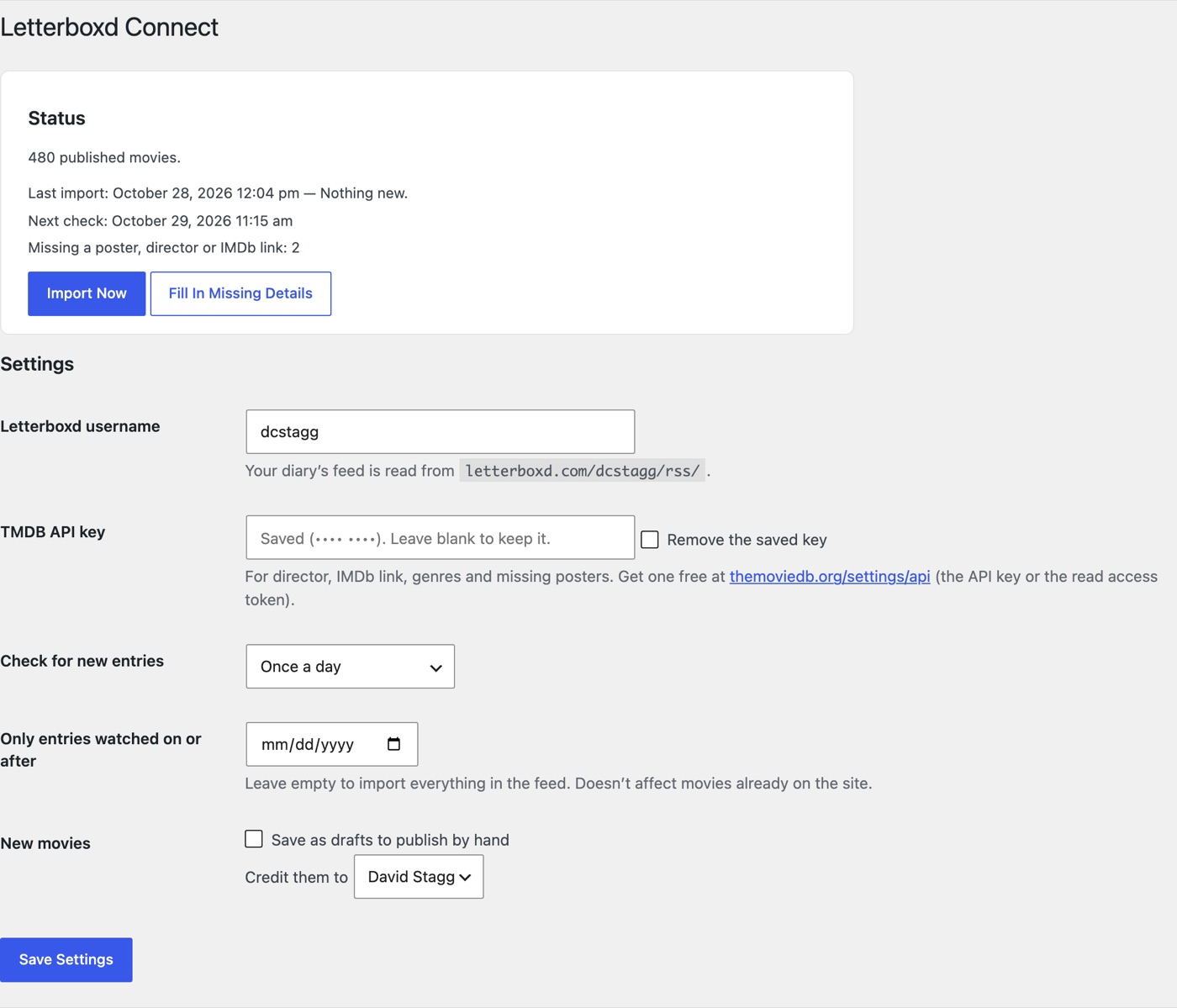Click the Settings heading

37,364
